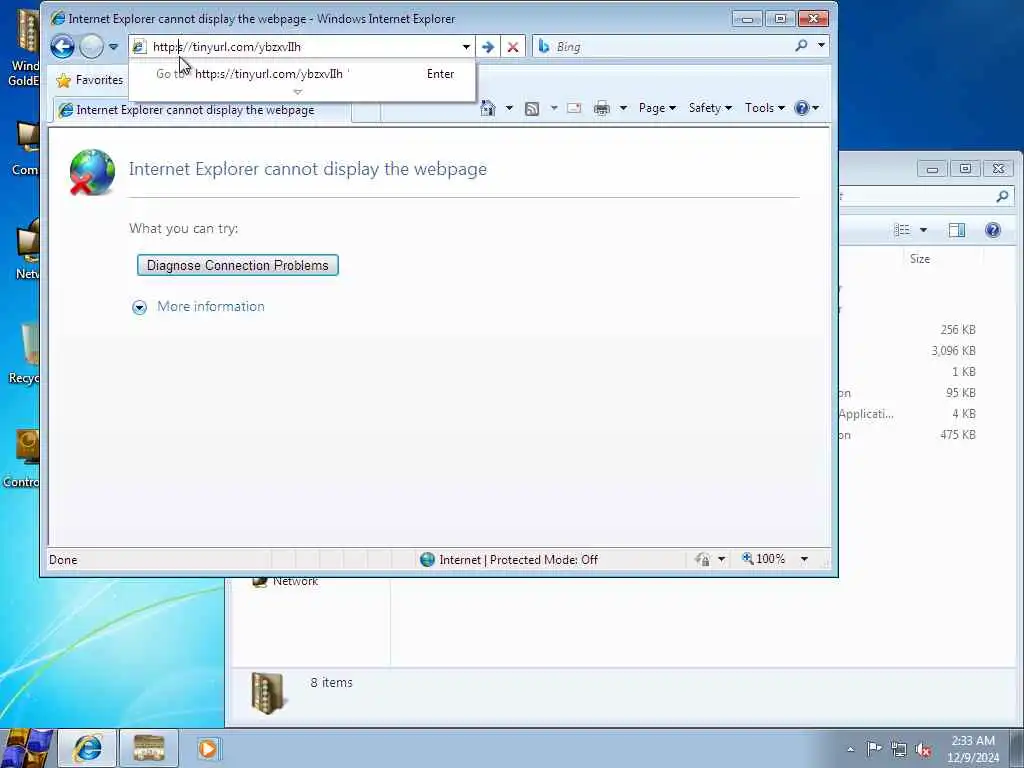Click the search icon in Explorer window

(1002, 196)
